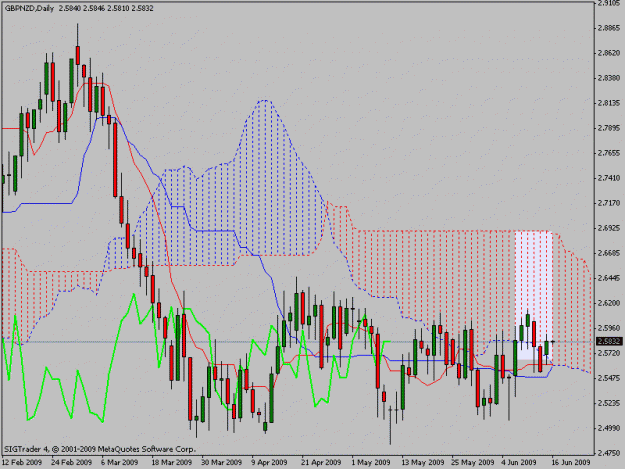Click the 2.7895 price axis label
The height and width of the screenshot is (469, 625).
pyautogui.click(x=609, y=128)
